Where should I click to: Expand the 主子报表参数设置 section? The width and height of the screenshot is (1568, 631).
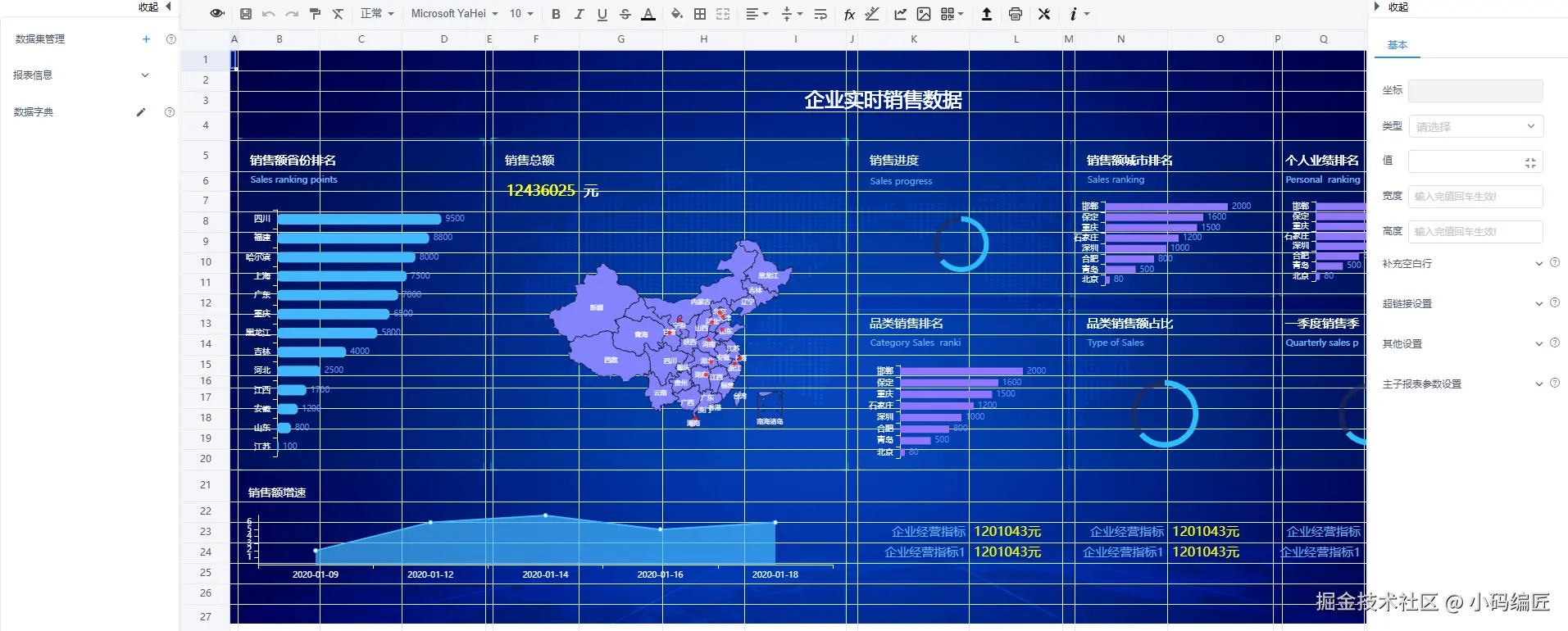click(x=1538, y=384)
